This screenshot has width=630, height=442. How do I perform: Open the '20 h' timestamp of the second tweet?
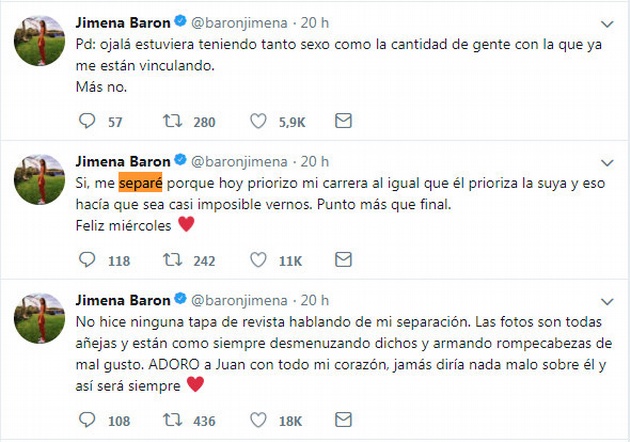pyautogui.click(x=316, y=161)
